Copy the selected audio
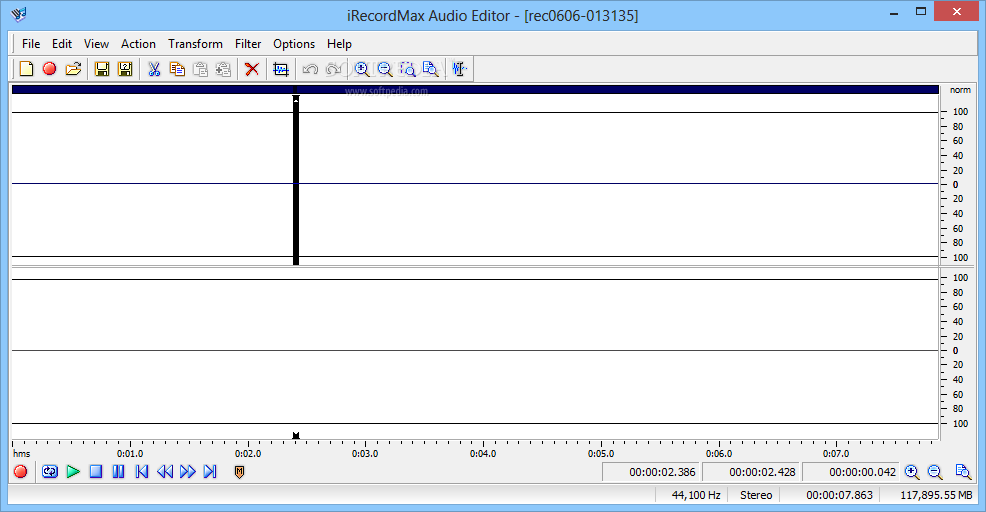This screenshot has width=986, height=512. [x=177, y=69]
